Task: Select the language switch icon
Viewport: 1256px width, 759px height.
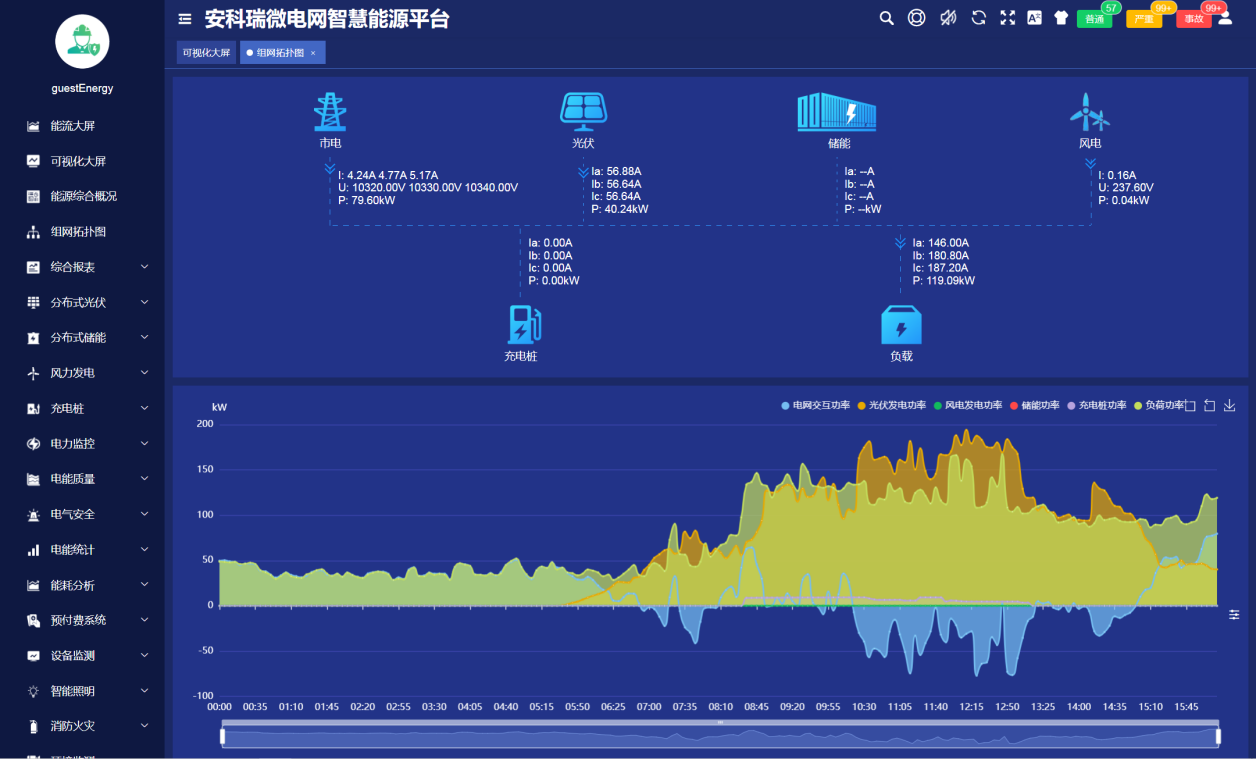Action: (x=1034, y=17)
